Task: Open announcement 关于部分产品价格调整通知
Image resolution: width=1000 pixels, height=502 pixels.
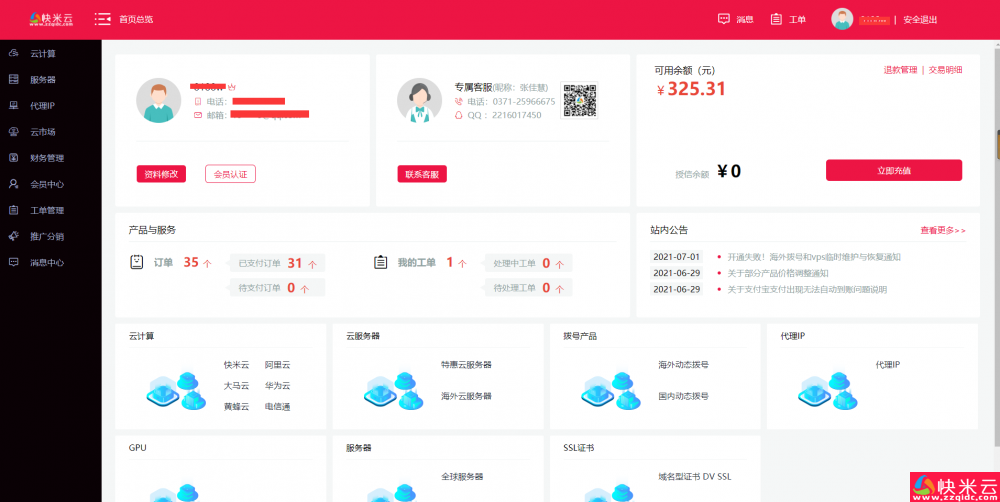Action: pos(778,273)
